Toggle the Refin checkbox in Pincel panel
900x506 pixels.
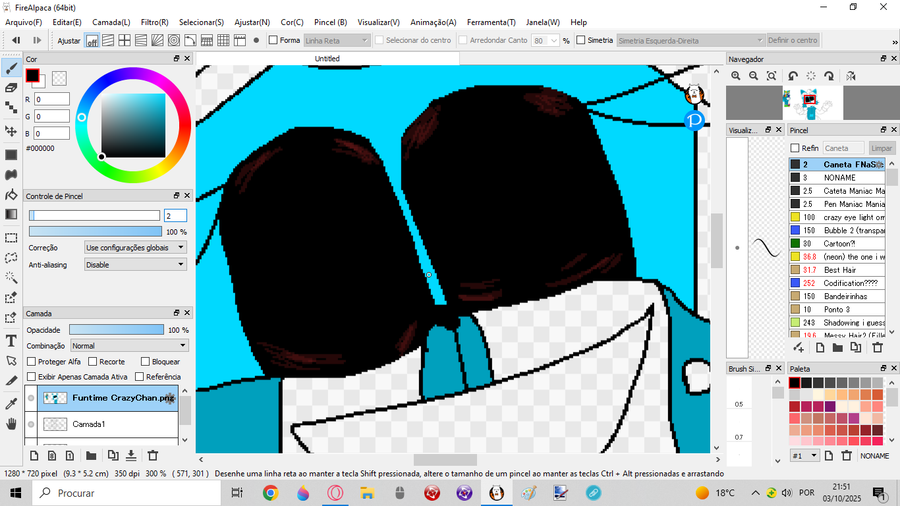point(795,148)
